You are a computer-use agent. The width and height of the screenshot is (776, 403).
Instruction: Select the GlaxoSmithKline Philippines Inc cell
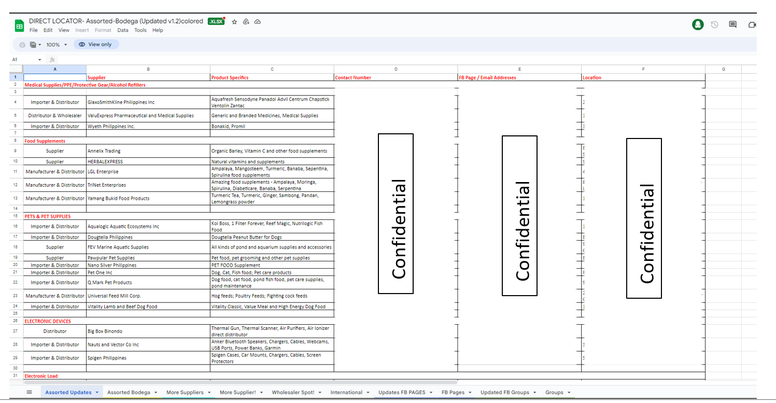coord(148,102)
